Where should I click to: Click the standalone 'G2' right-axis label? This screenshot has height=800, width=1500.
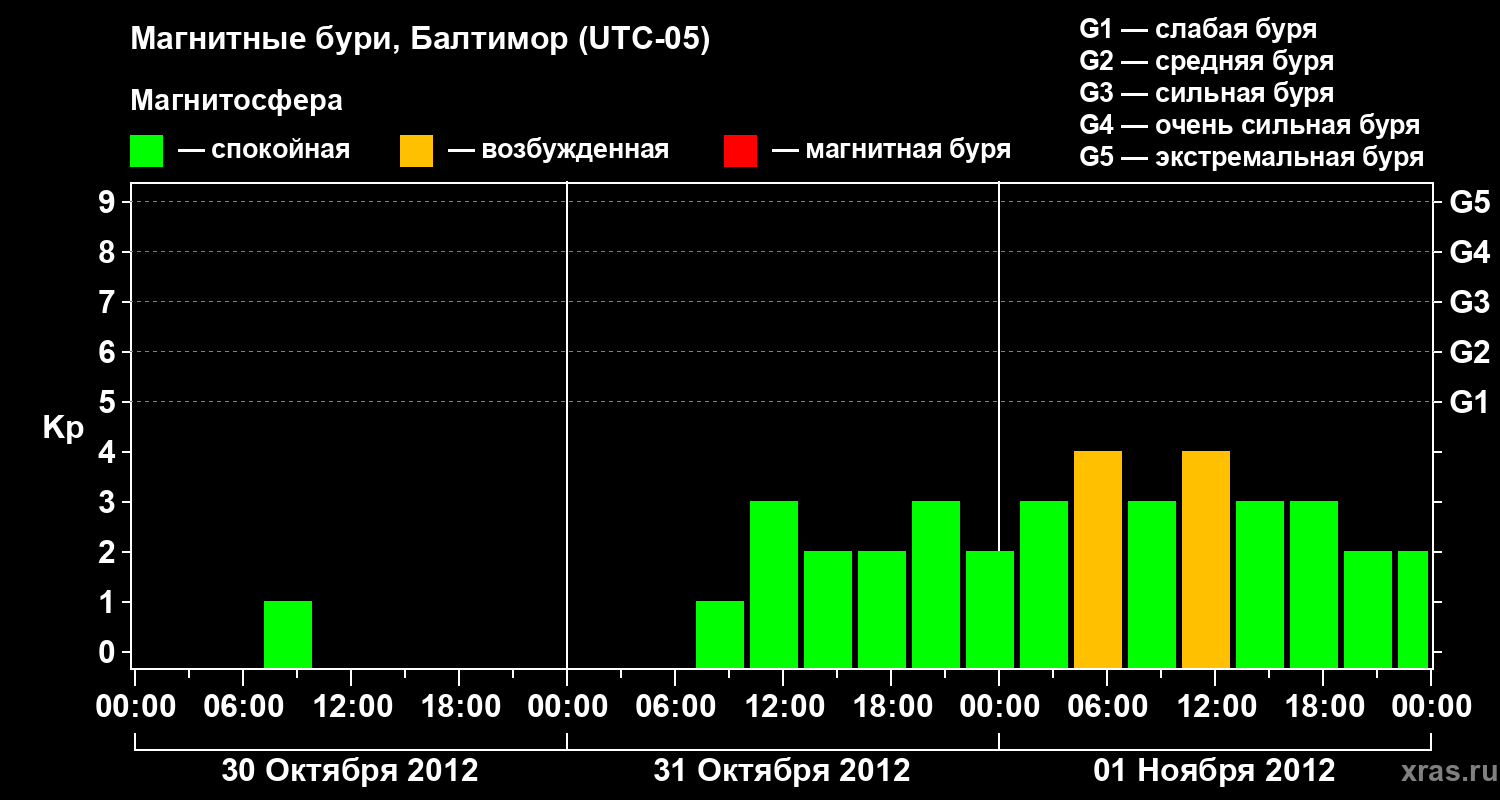tap(1469, 352)
